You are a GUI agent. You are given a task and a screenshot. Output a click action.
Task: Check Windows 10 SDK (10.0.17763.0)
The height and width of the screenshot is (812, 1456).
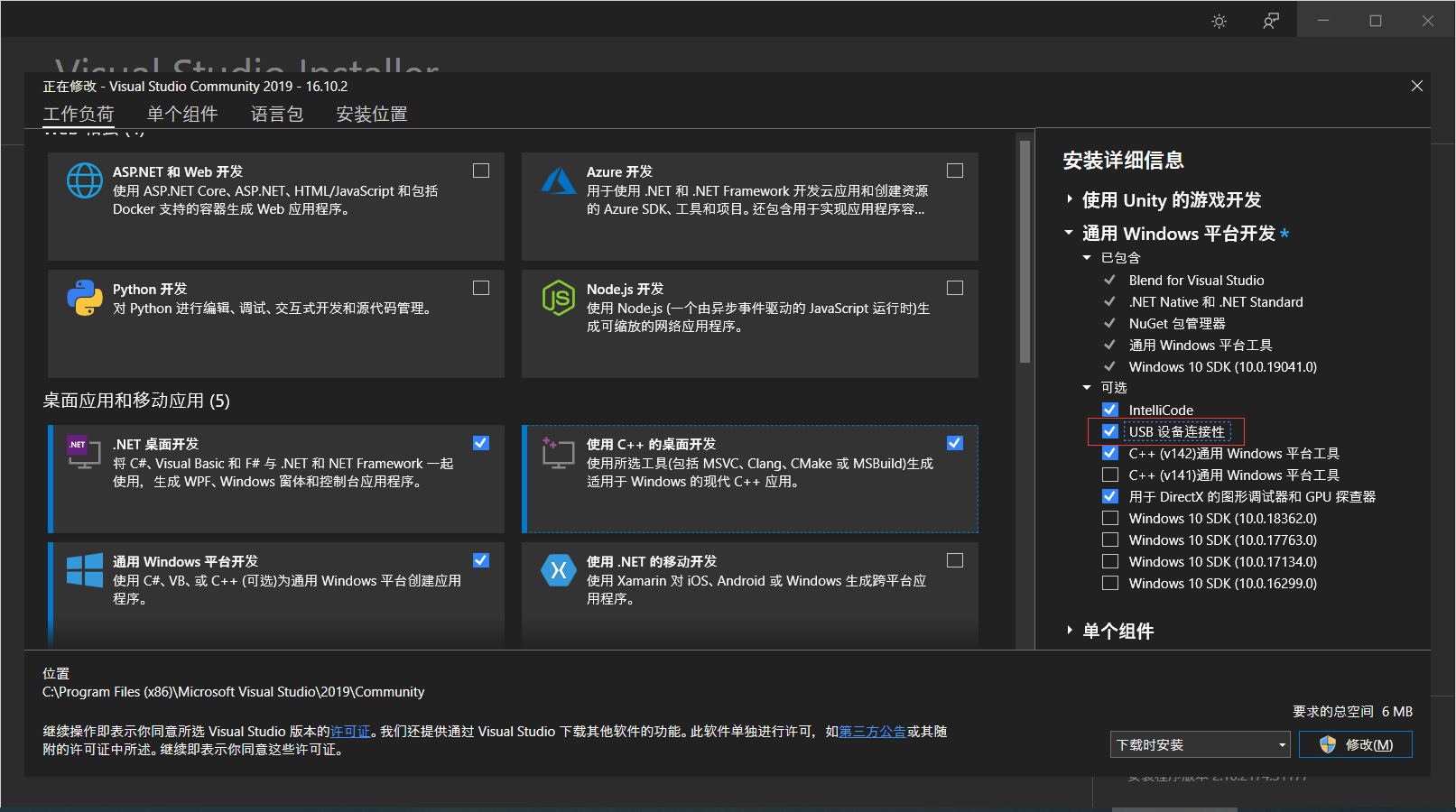coord(1110,540)
